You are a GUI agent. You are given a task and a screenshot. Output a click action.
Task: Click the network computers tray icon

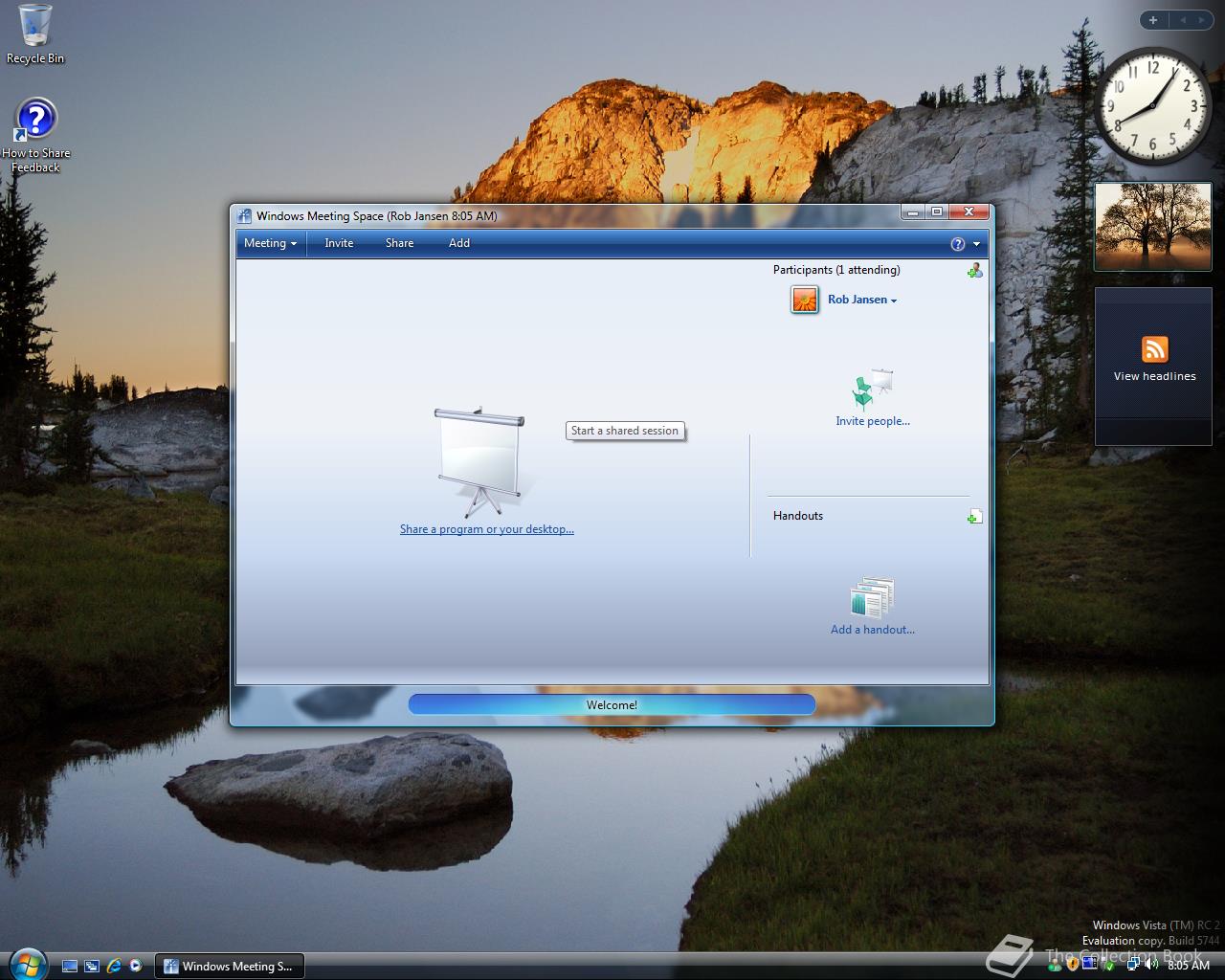point(1133,966)
